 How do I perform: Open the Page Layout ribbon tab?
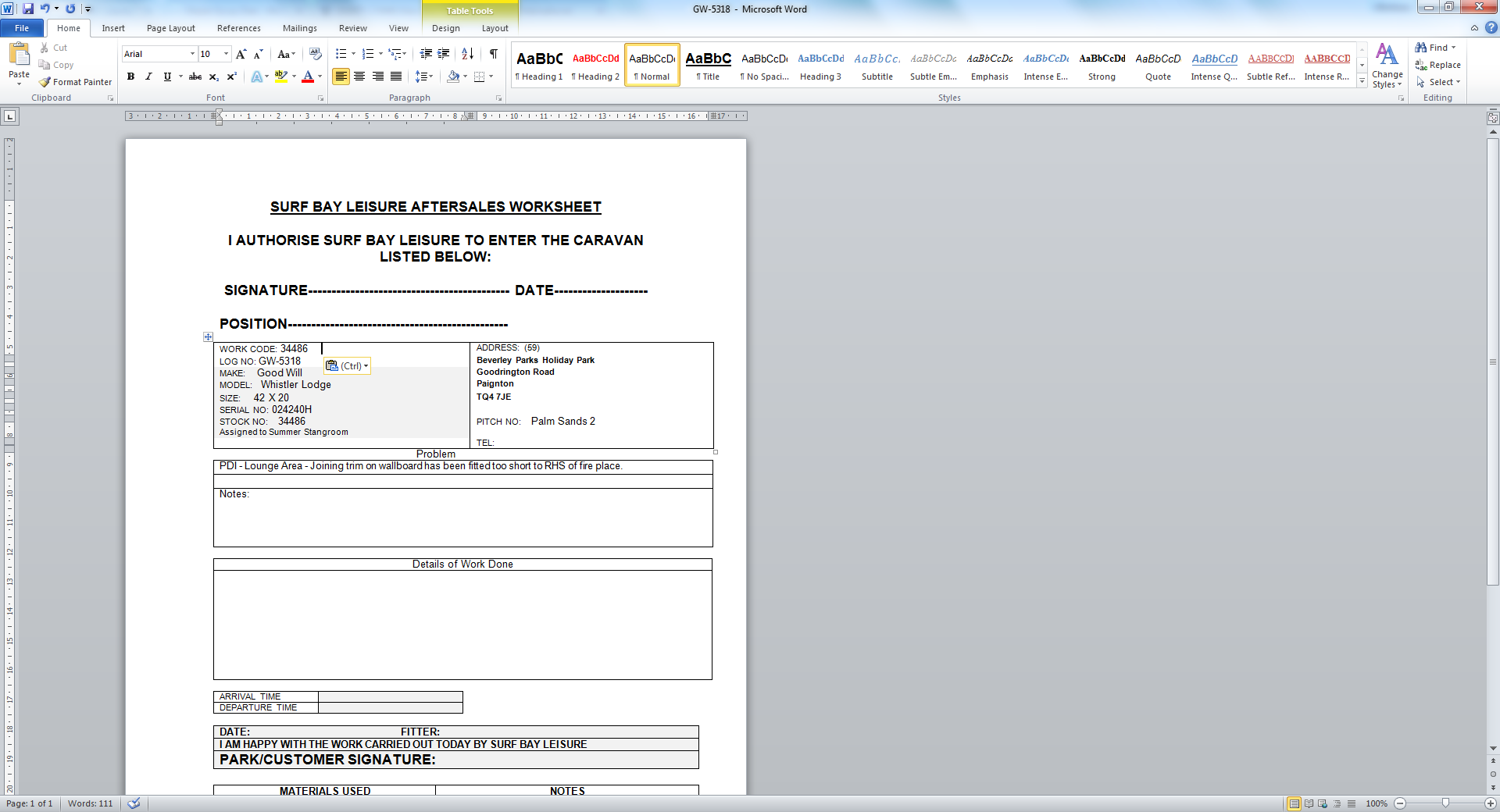point(171,28)
